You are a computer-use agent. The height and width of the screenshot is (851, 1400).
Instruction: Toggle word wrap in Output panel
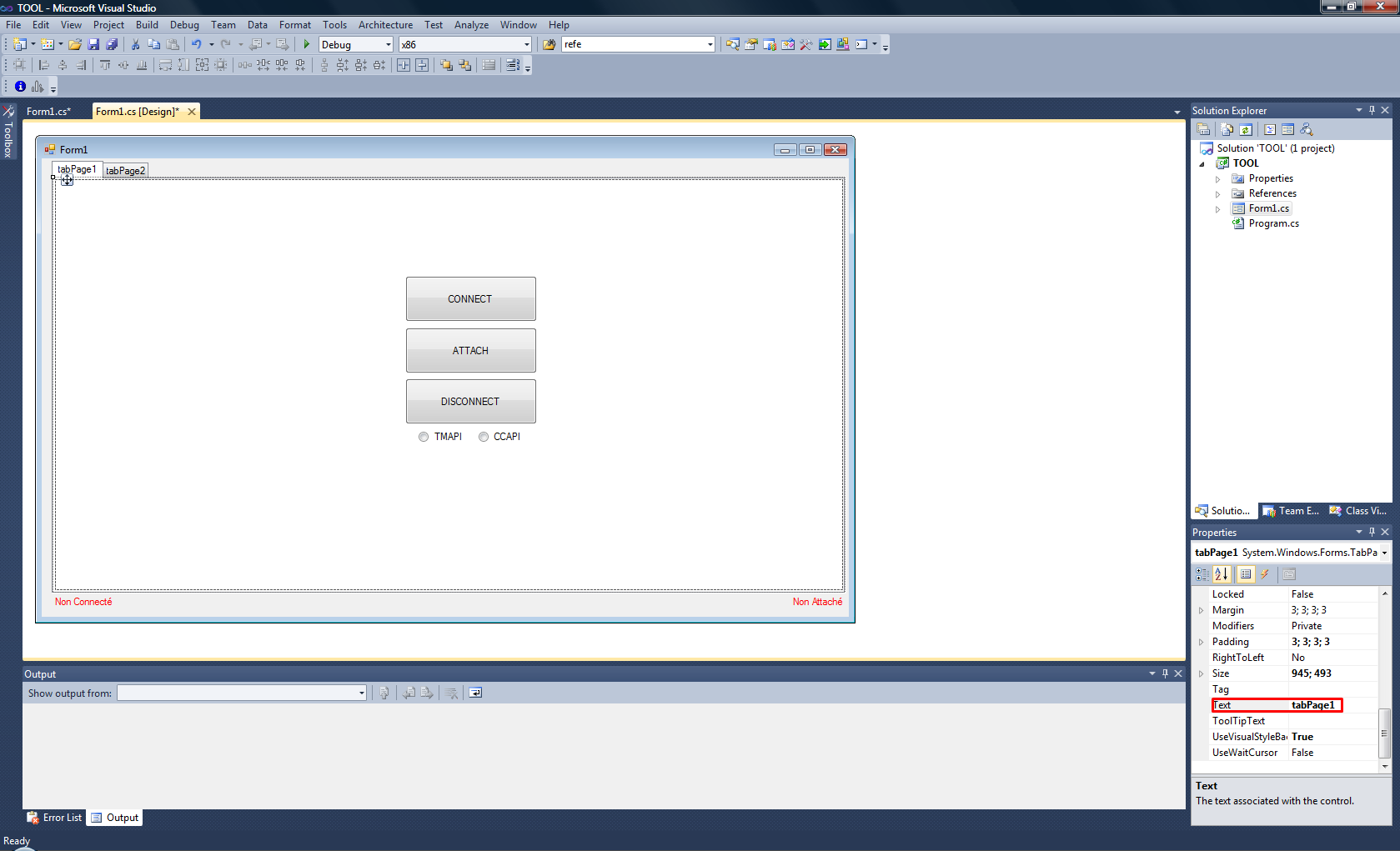point(475,693)
